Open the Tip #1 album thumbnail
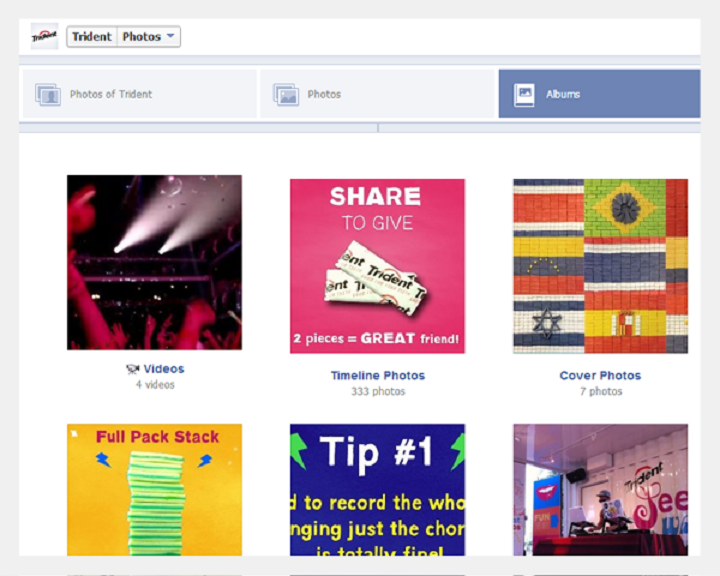Screen dimensions: 720x576 (377, 490)
